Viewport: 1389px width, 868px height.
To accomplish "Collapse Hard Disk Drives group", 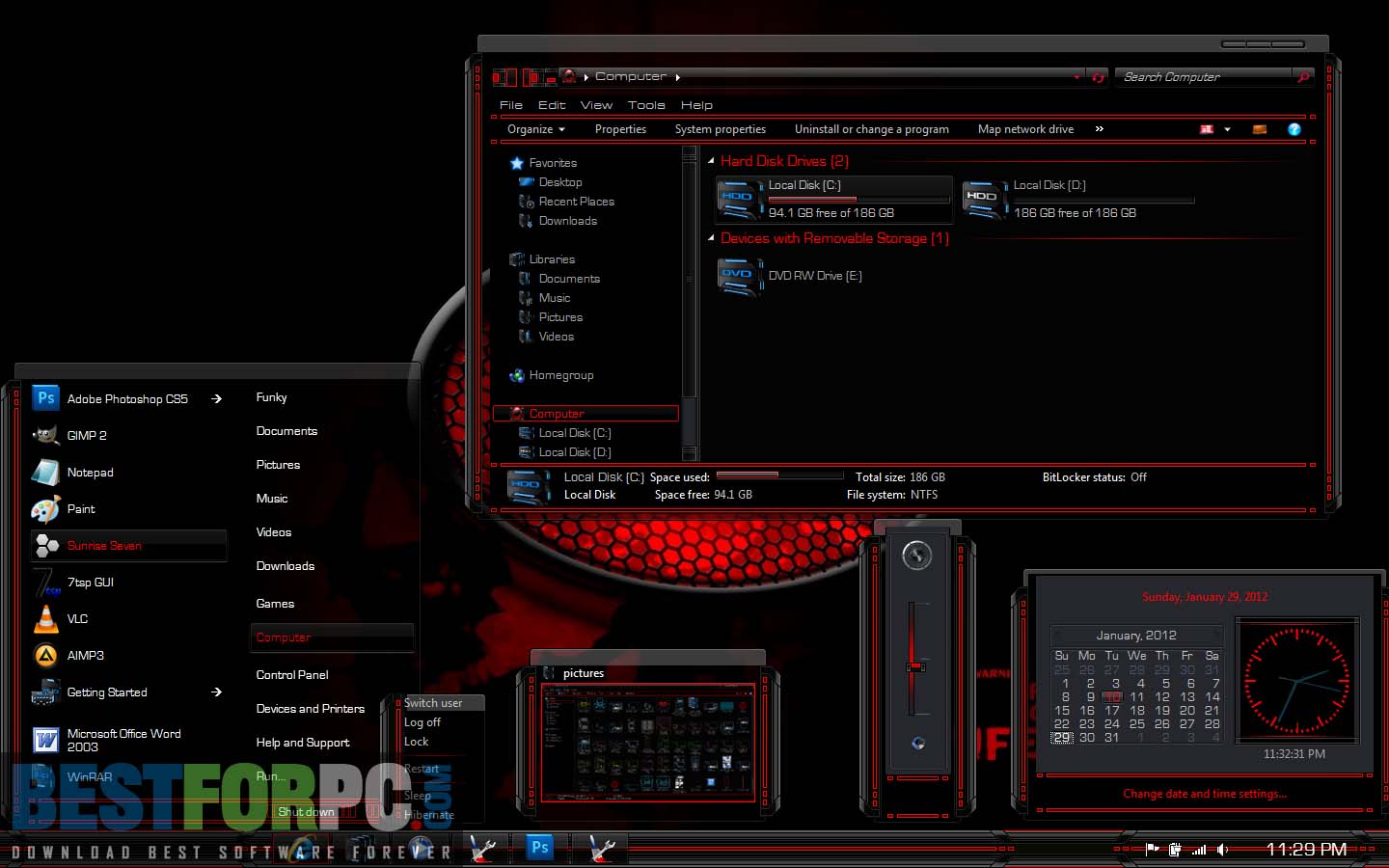I will pyautogui.click(x=712, y=161).
